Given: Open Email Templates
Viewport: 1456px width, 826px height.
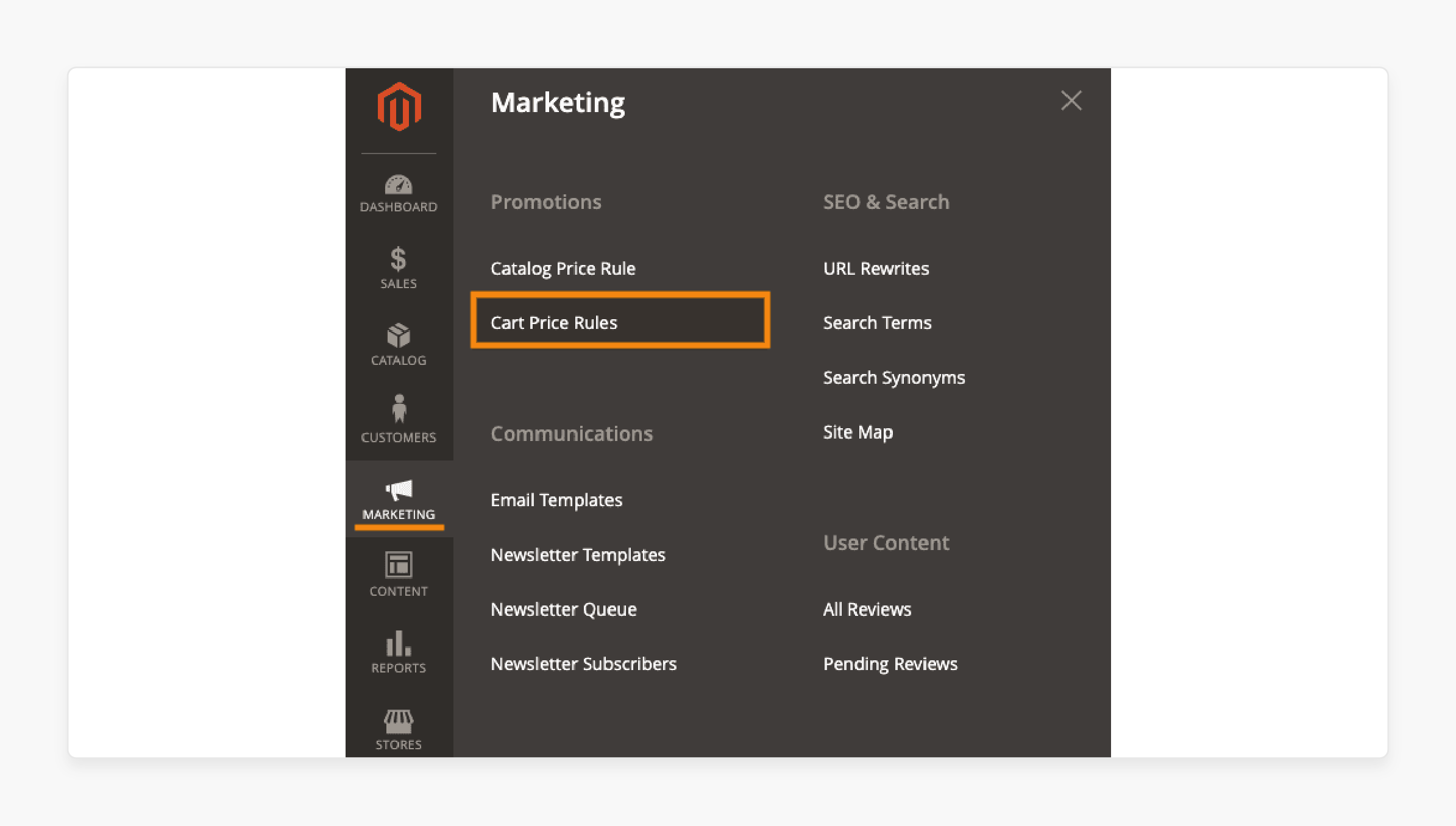Looking at the screenshot, I should tap(556, 500).
